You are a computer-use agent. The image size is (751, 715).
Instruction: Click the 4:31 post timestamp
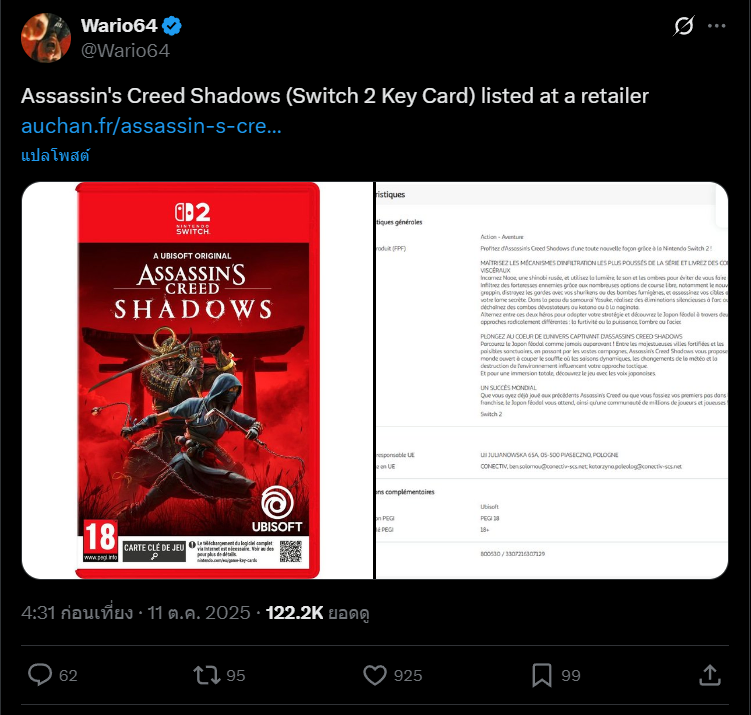(136, 613)
